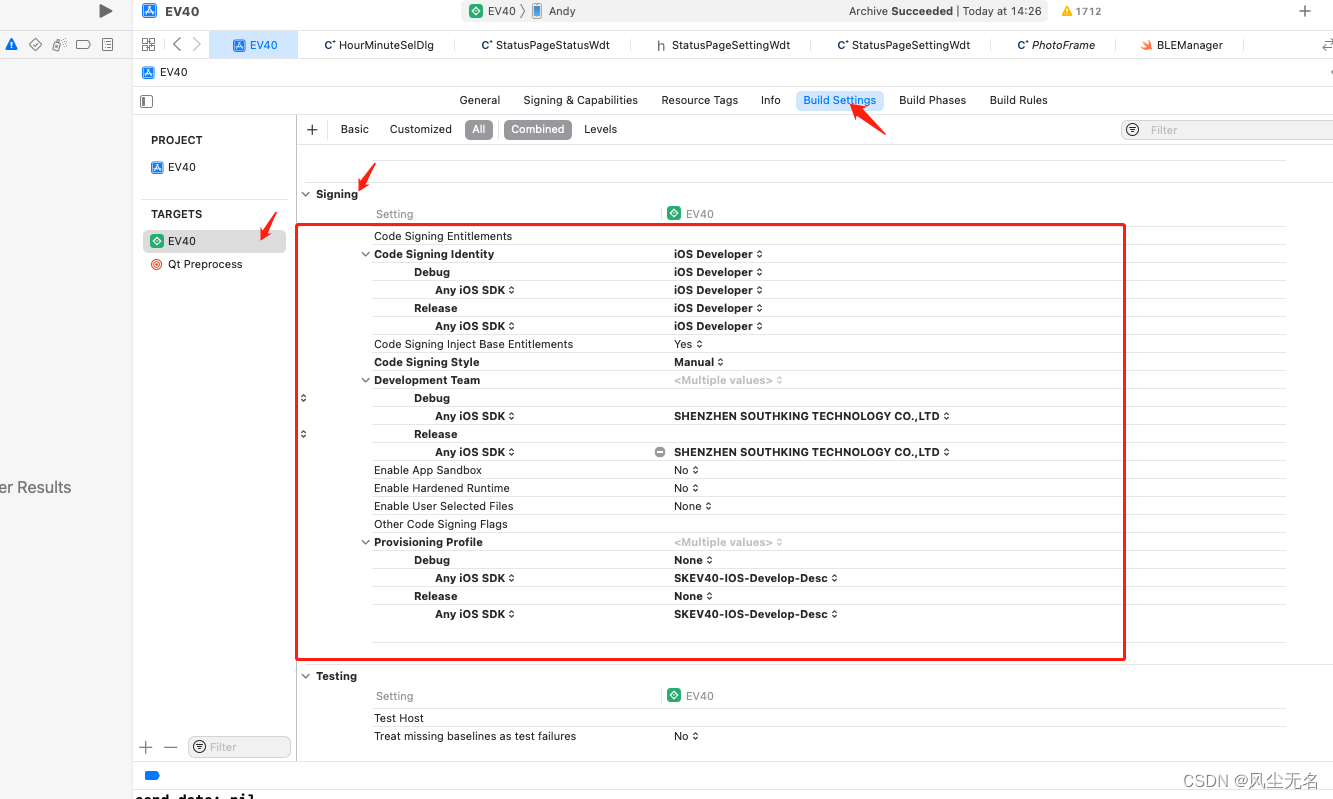Switch to PhotoFrame editor tab
This screenshot has height=799, width=1333.
[1056, 45]
